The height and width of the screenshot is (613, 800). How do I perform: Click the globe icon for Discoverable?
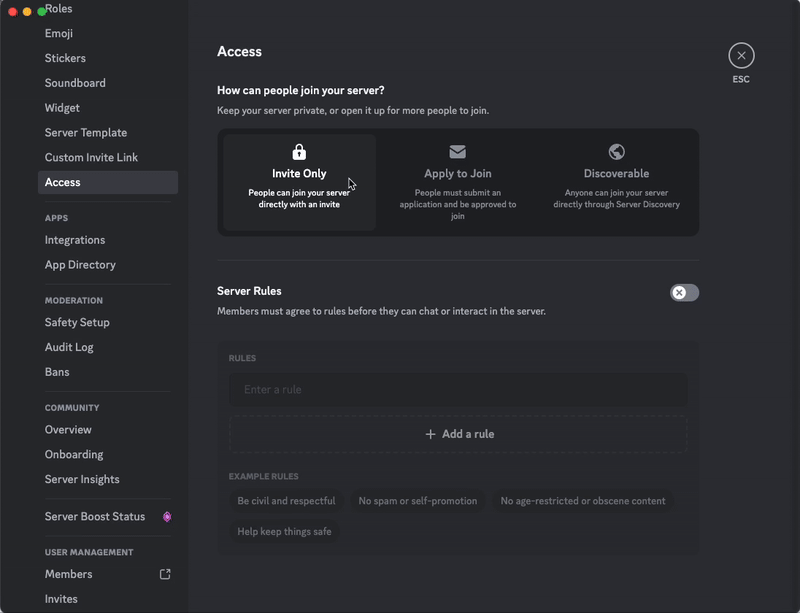(x=616, y=152)
